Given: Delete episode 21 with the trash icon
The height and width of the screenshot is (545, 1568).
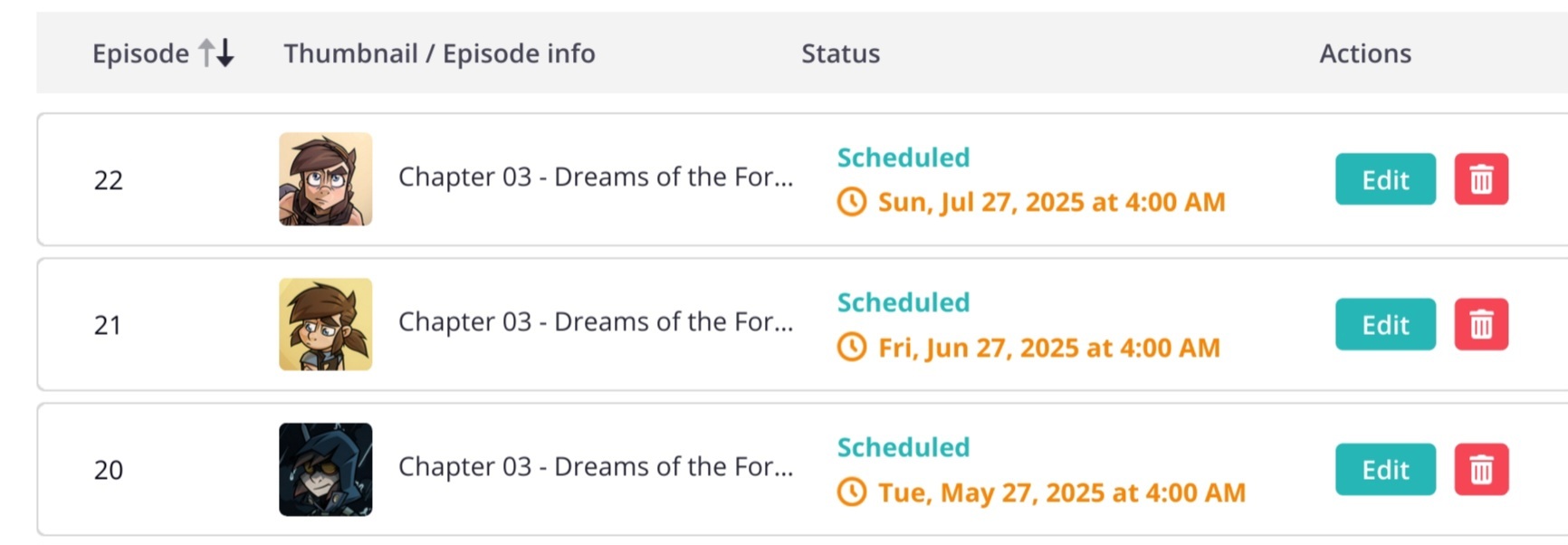Looking at the screenshot, I should point(1481,324).
